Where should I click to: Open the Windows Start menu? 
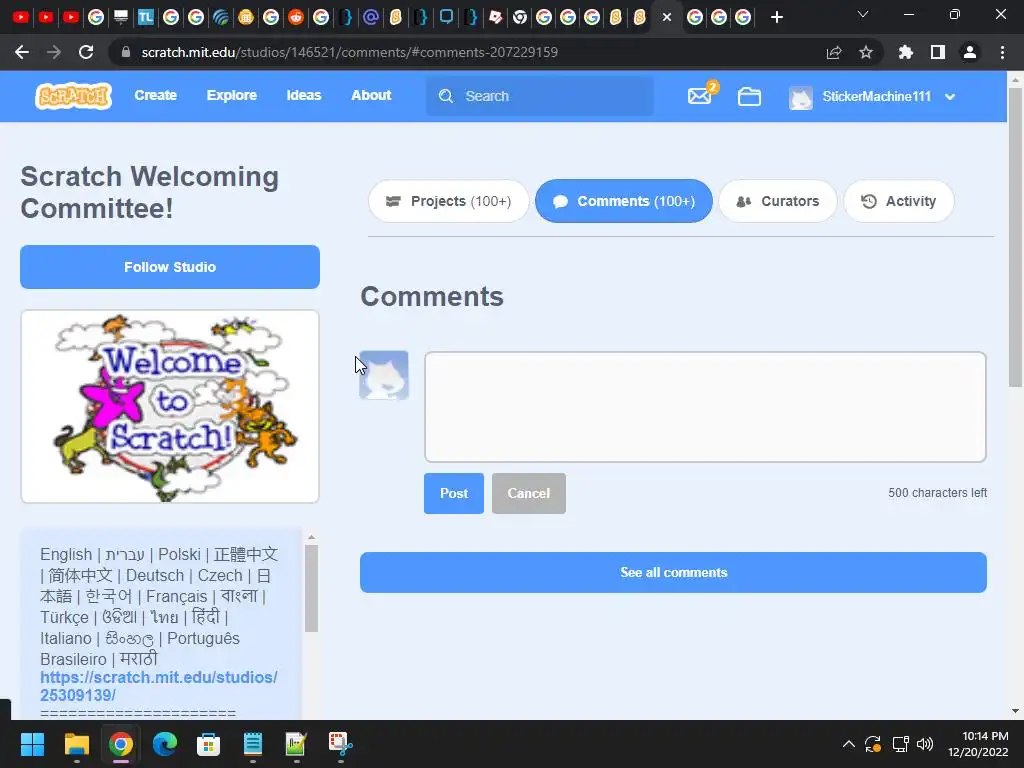(32, 744)
